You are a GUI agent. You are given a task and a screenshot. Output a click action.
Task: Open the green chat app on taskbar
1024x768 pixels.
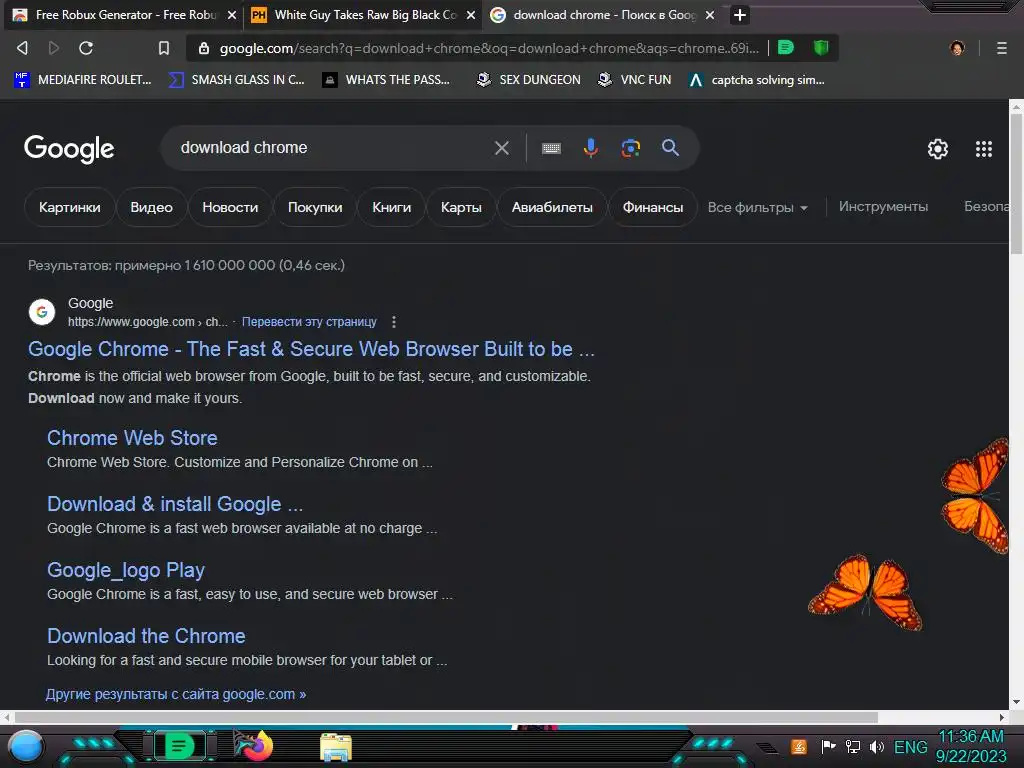click(x=178, y=746)
